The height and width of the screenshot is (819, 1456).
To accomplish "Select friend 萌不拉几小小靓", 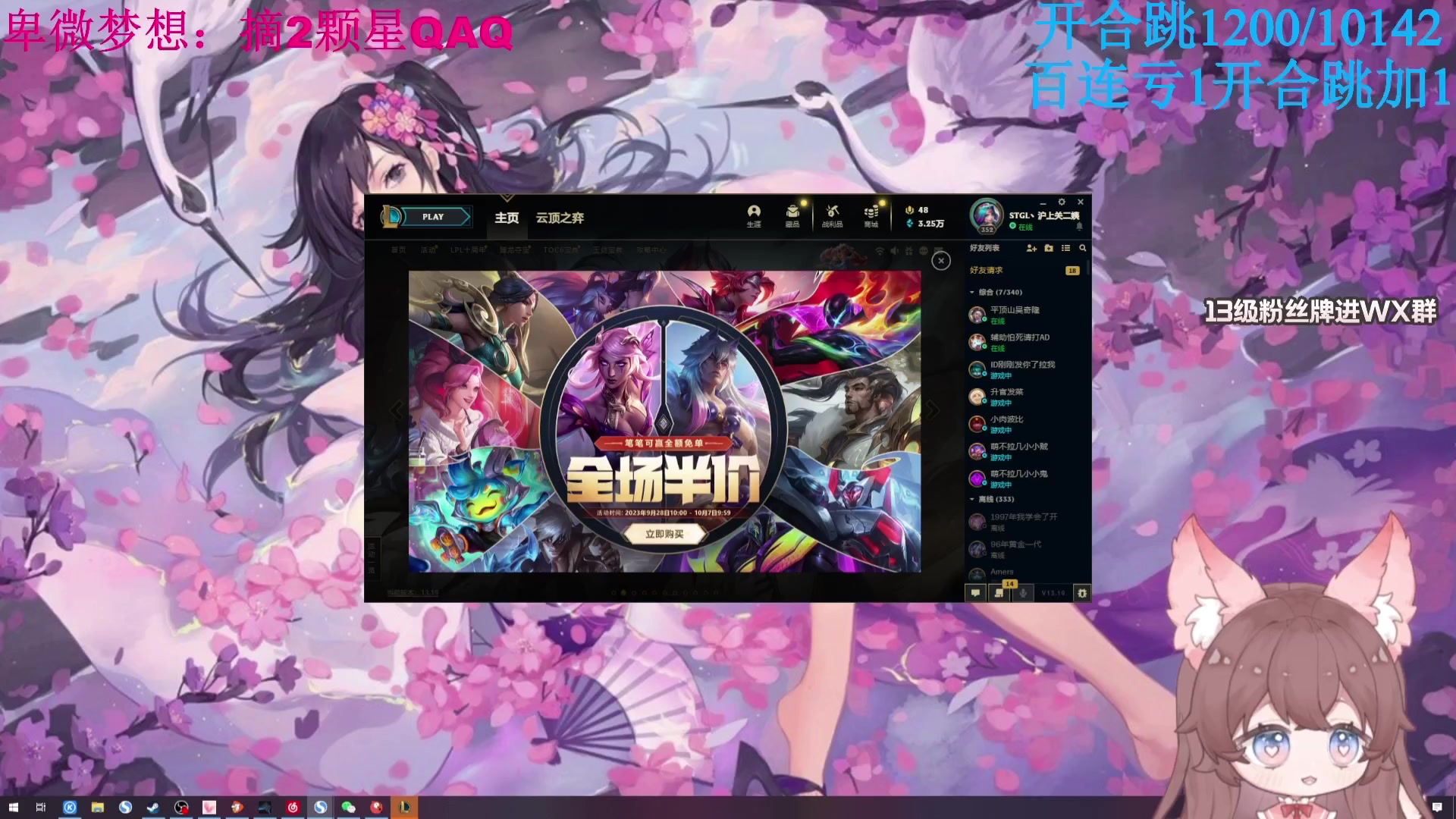I will pos(1027,451).
